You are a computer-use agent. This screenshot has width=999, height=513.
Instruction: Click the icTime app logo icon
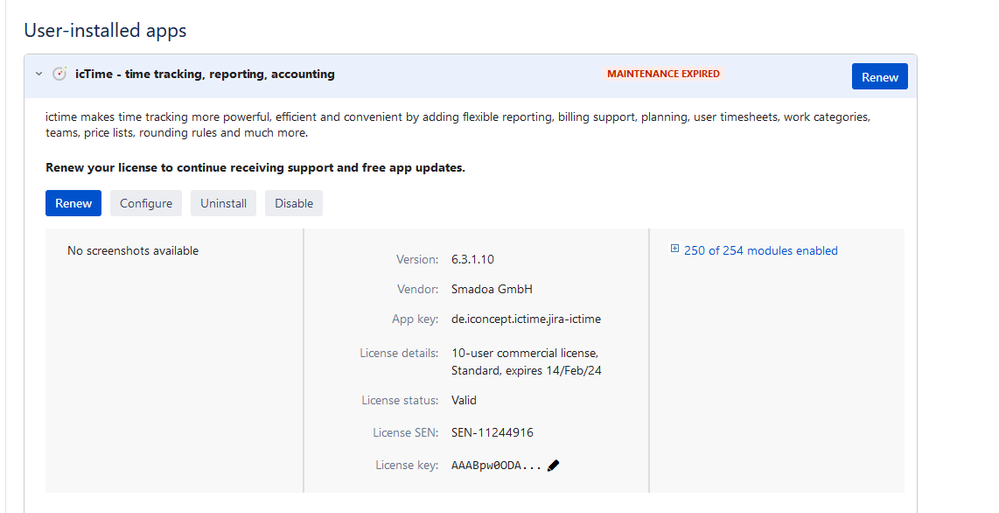[59, 74]
